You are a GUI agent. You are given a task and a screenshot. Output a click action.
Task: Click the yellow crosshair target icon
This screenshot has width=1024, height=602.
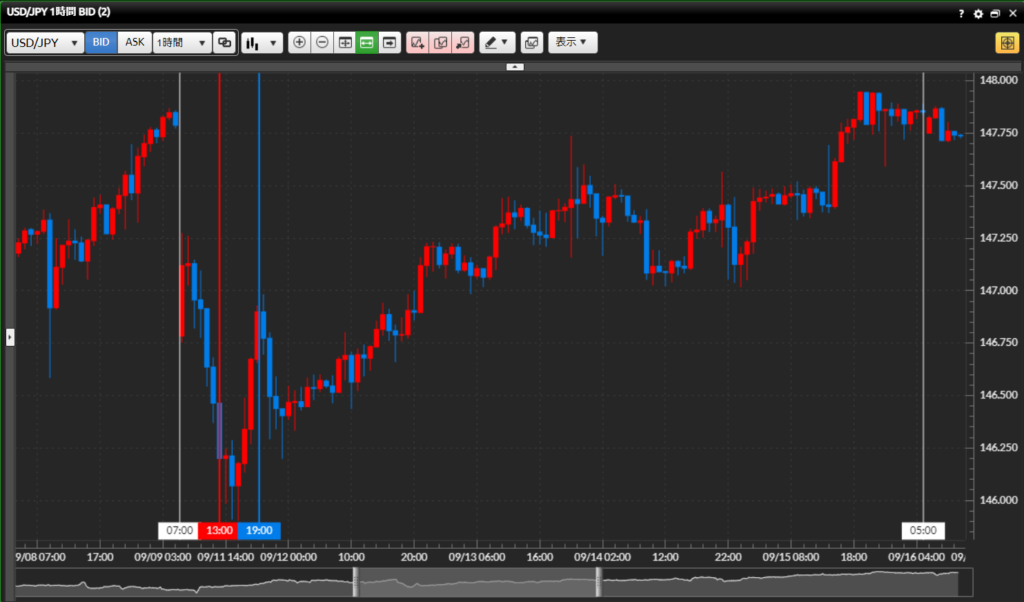[x=1005, y=43]
